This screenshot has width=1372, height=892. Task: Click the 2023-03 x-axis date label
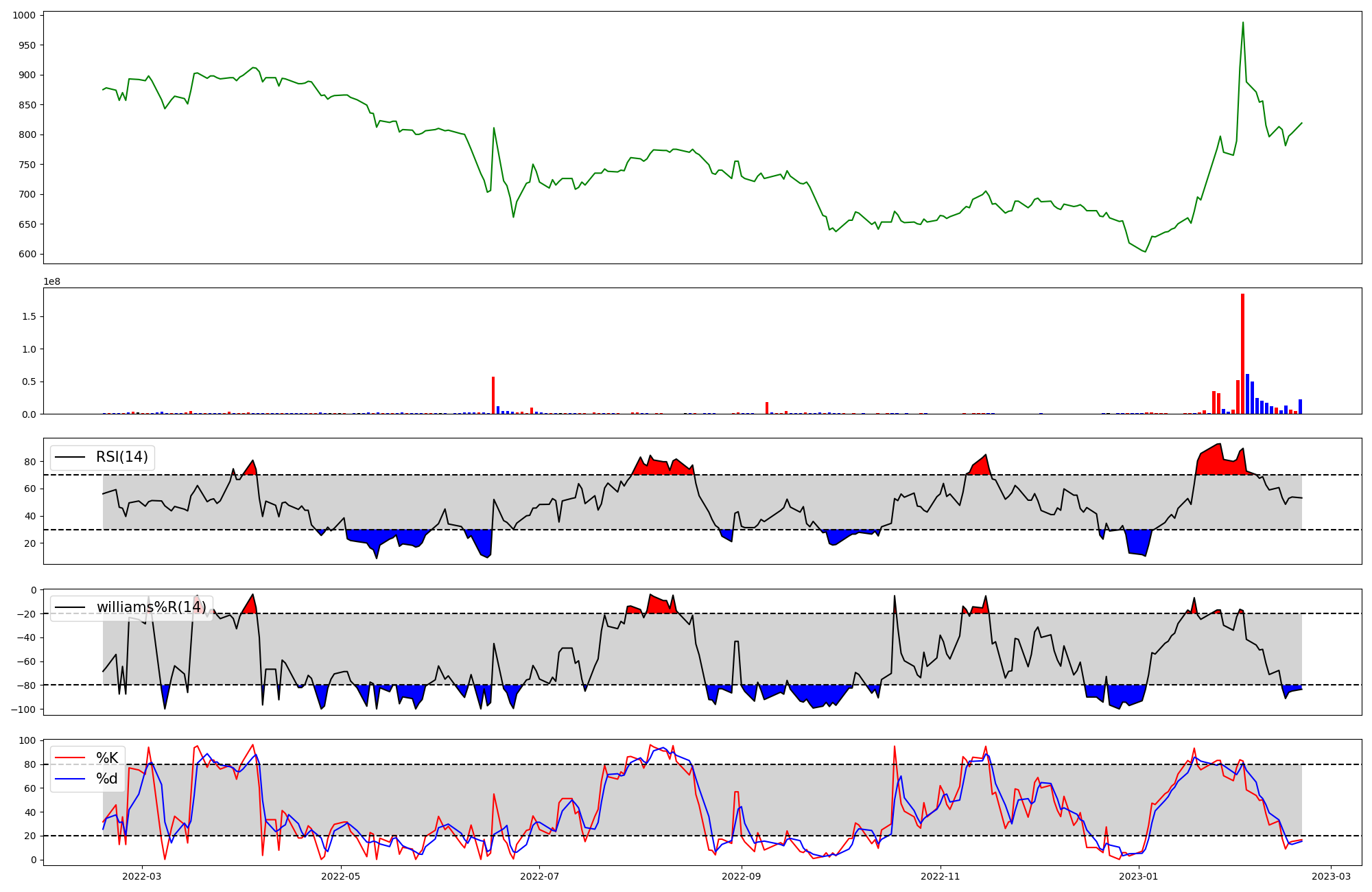(1332, 876)
